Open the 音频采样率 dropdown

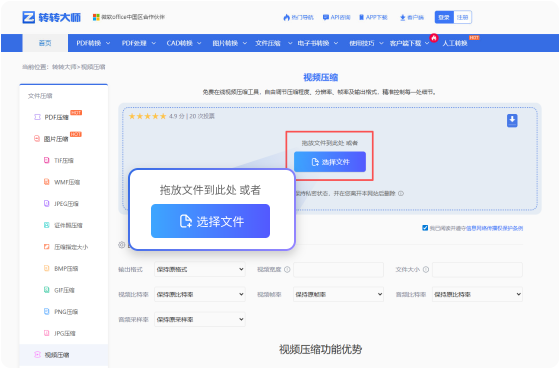point(200,319)
